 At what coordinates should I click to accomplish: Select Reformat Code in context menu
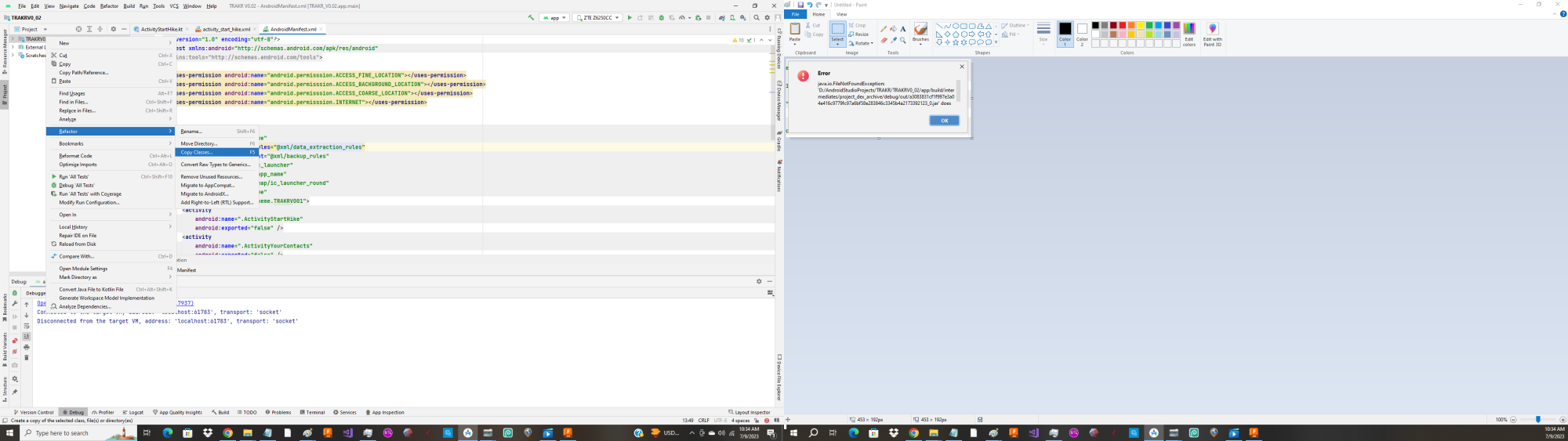111,156
